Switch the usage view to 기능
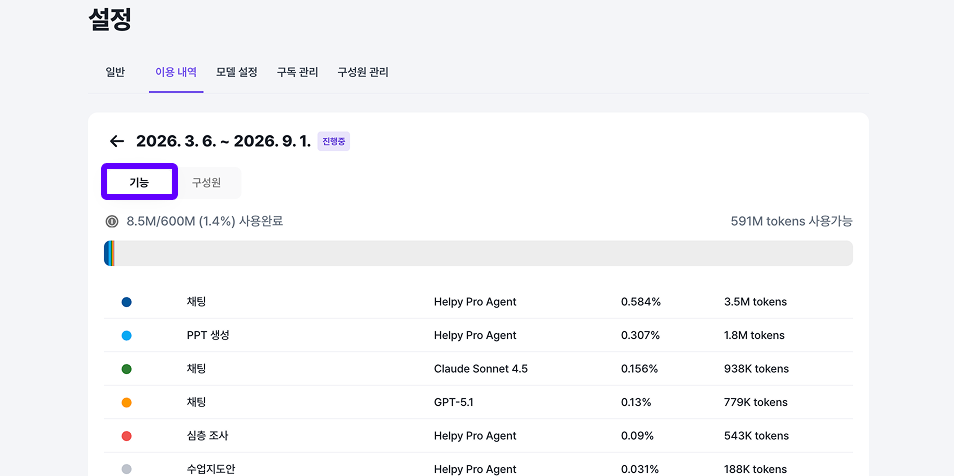Screen dimensions: 954x476 click(x=139, y=183)
